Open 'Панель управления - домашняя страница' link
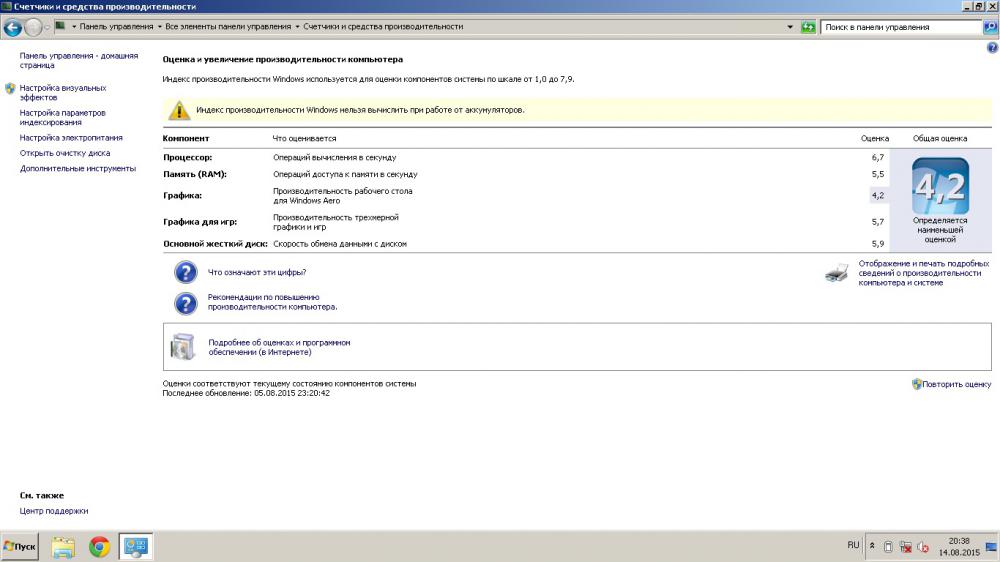Image resolution: width=1000 pixels, height=562 pixels. (x=78, y=61)
